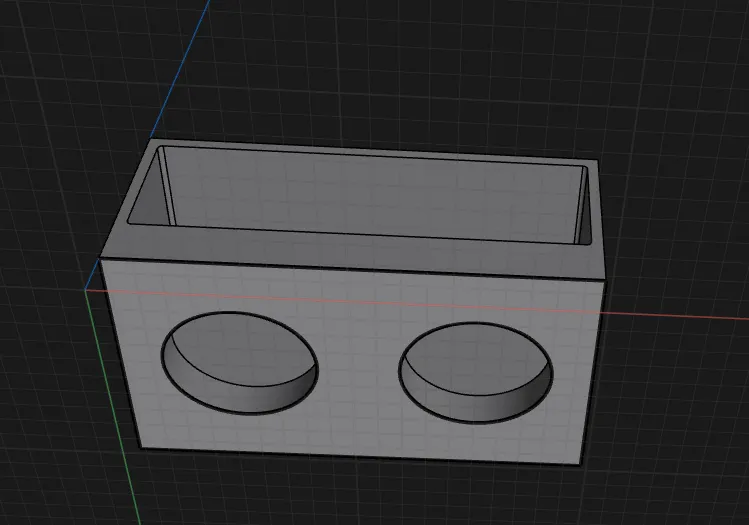
Task: Select the left circular hole on the block
Action: click(240, 363)
